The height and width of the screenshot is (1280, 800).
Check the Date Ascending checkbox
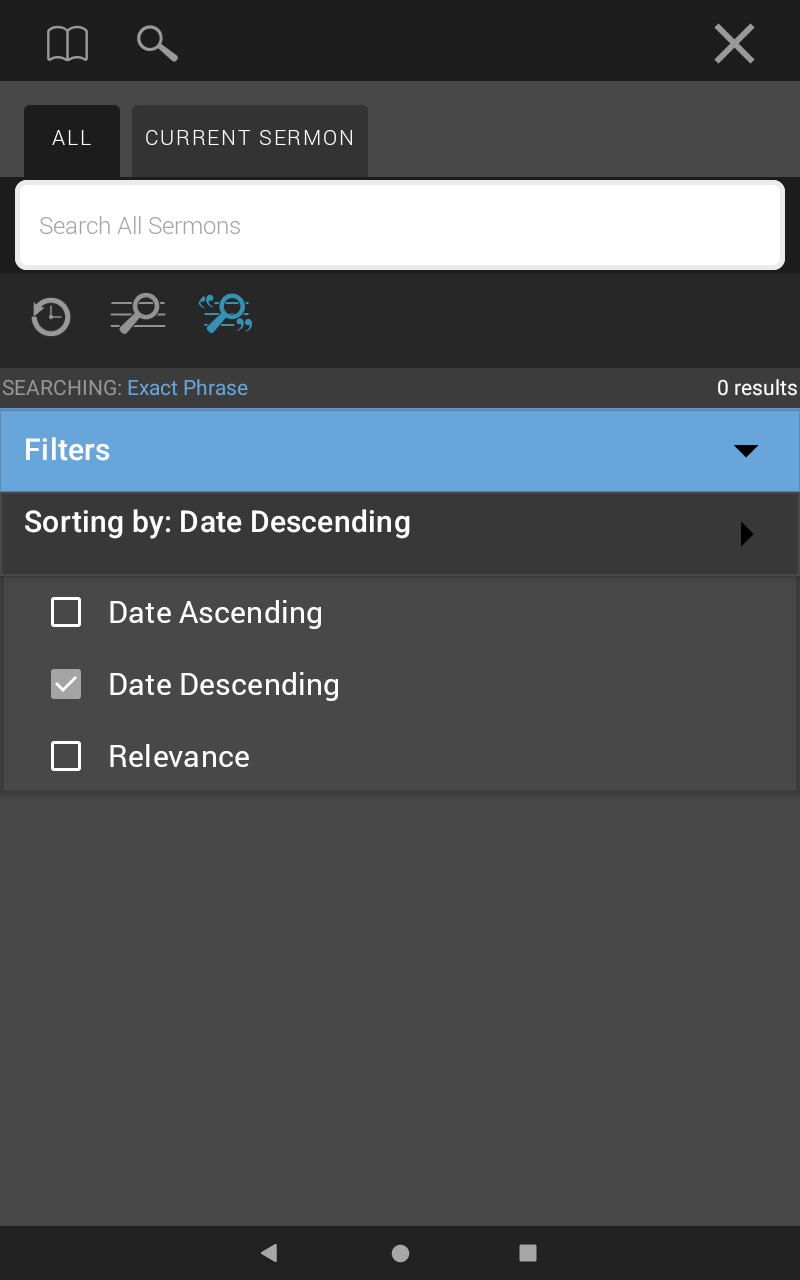pyautogui.click(x=66, y=612)
